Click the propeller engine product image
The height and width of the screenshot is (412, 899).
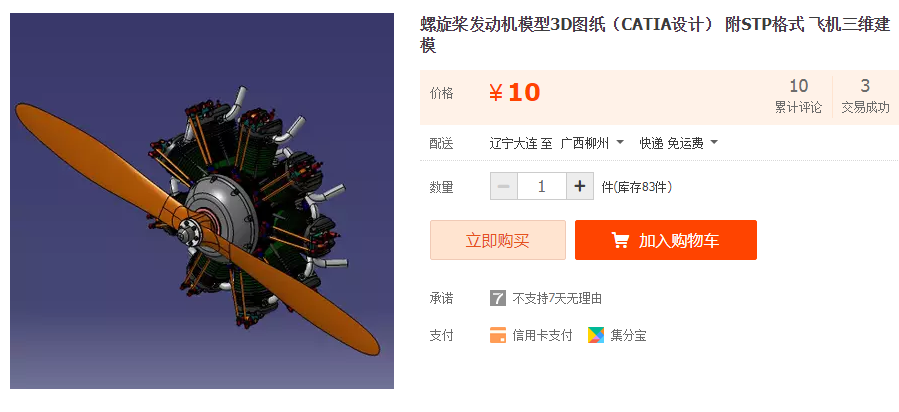pos(202,201)
